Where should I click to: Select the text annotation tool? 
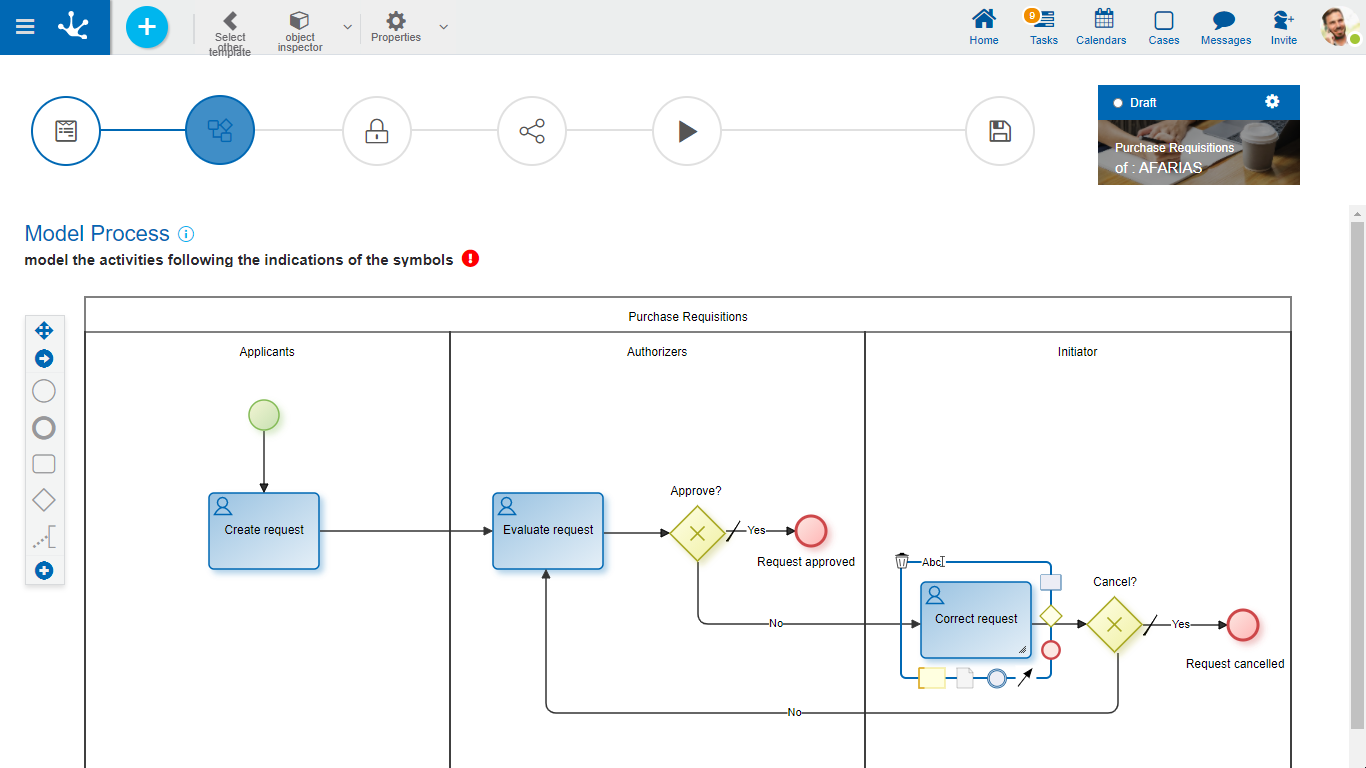(44, 537)
